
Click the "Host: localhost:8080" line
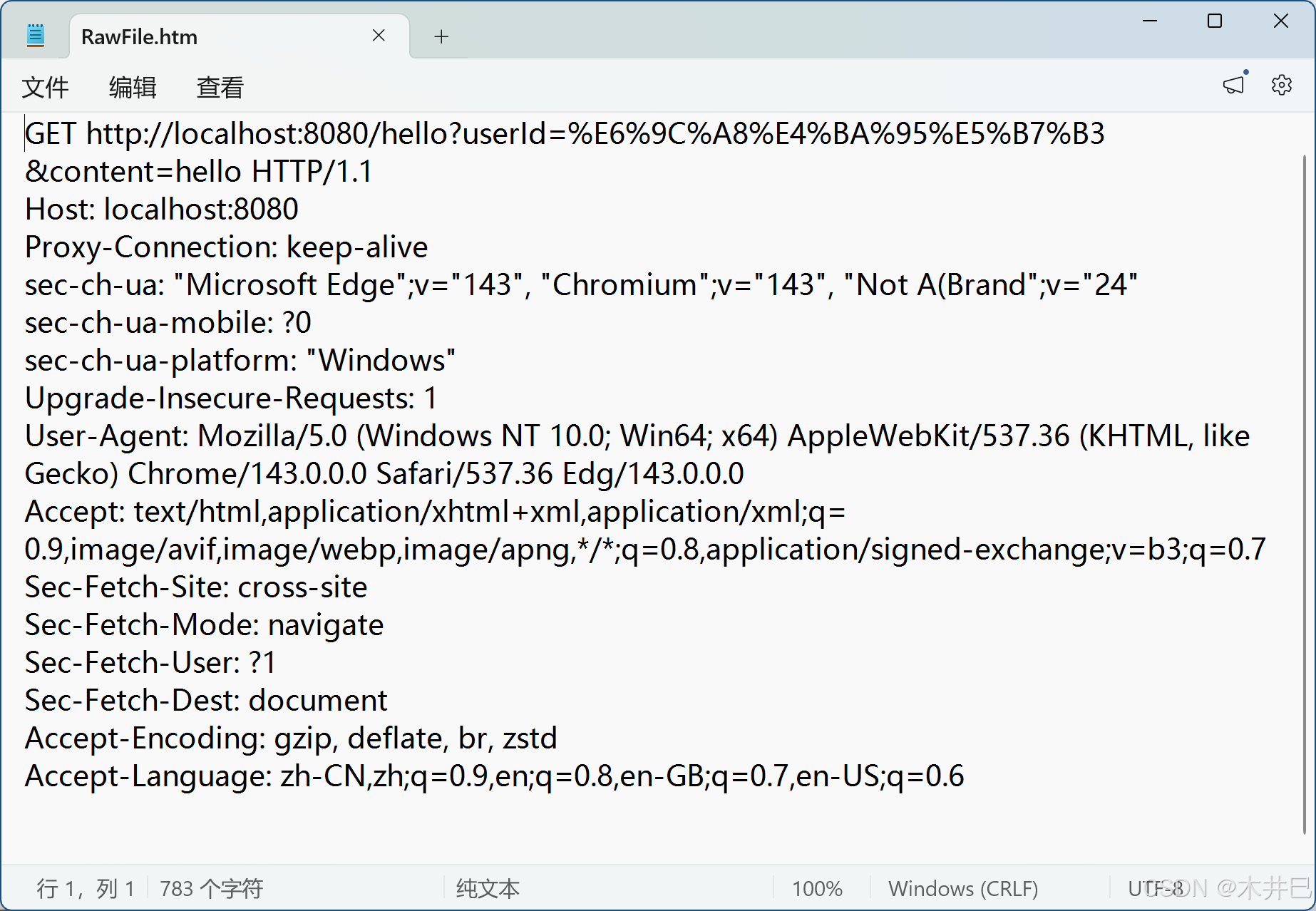coord(161,210)
